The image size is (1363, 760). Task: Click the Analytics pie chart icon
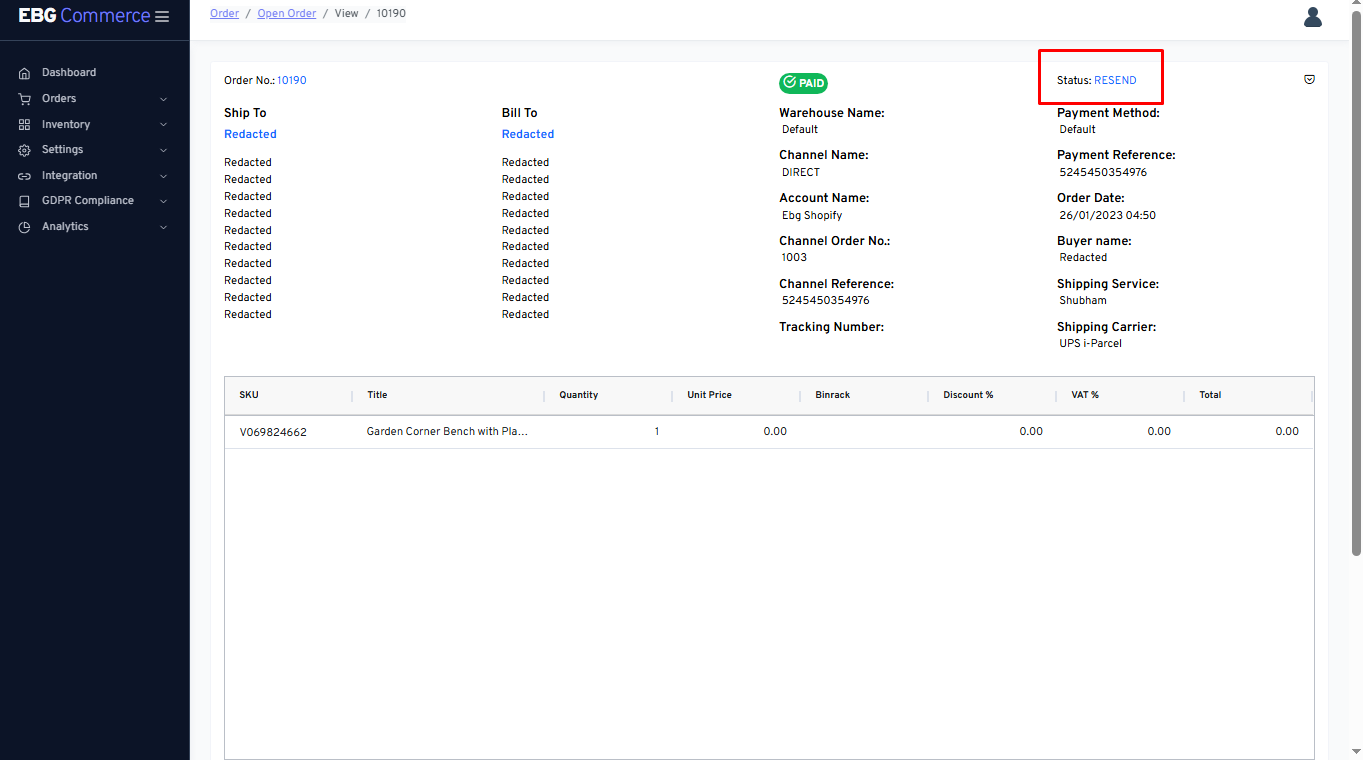[x=25, y=226]
